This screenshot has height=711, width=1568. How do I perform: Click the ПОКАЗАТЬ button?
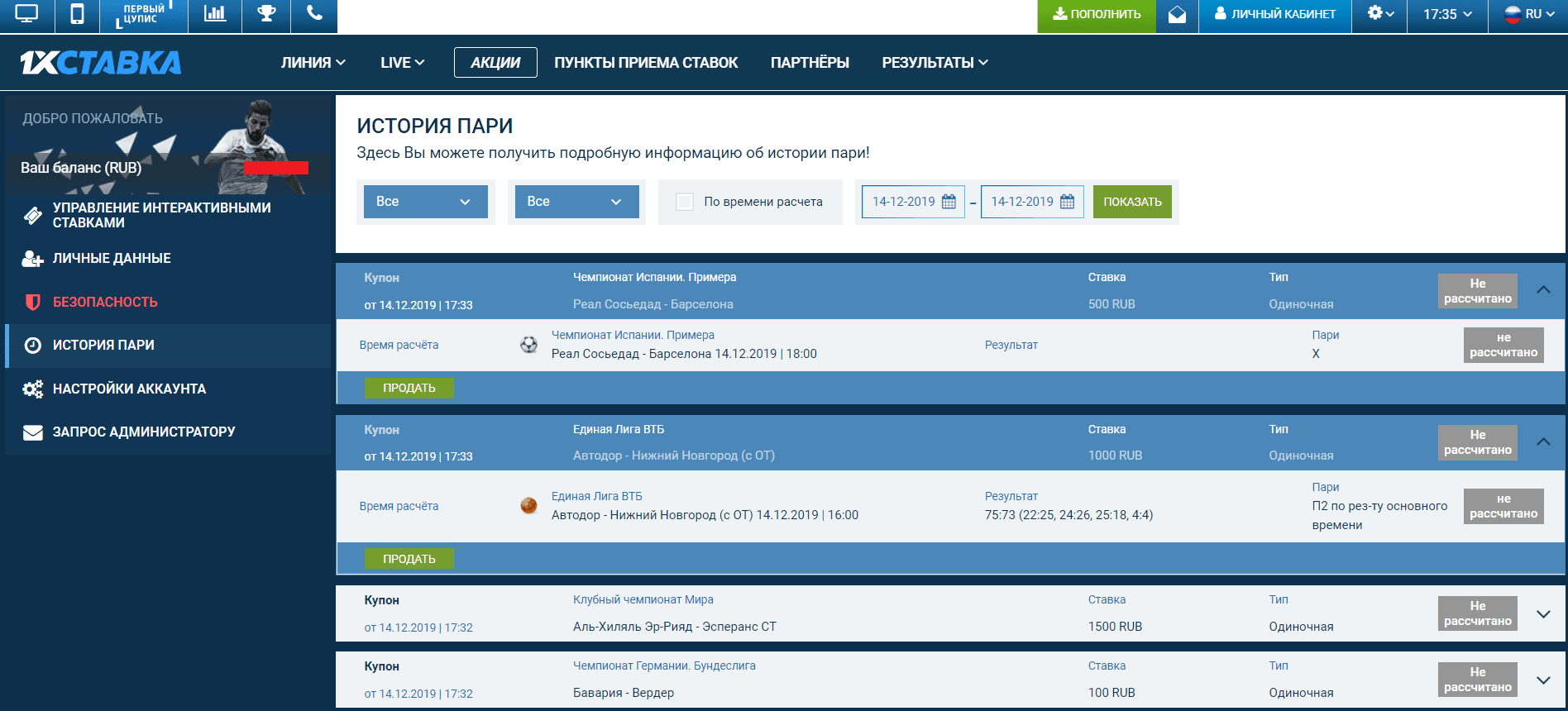(1132, 202)
